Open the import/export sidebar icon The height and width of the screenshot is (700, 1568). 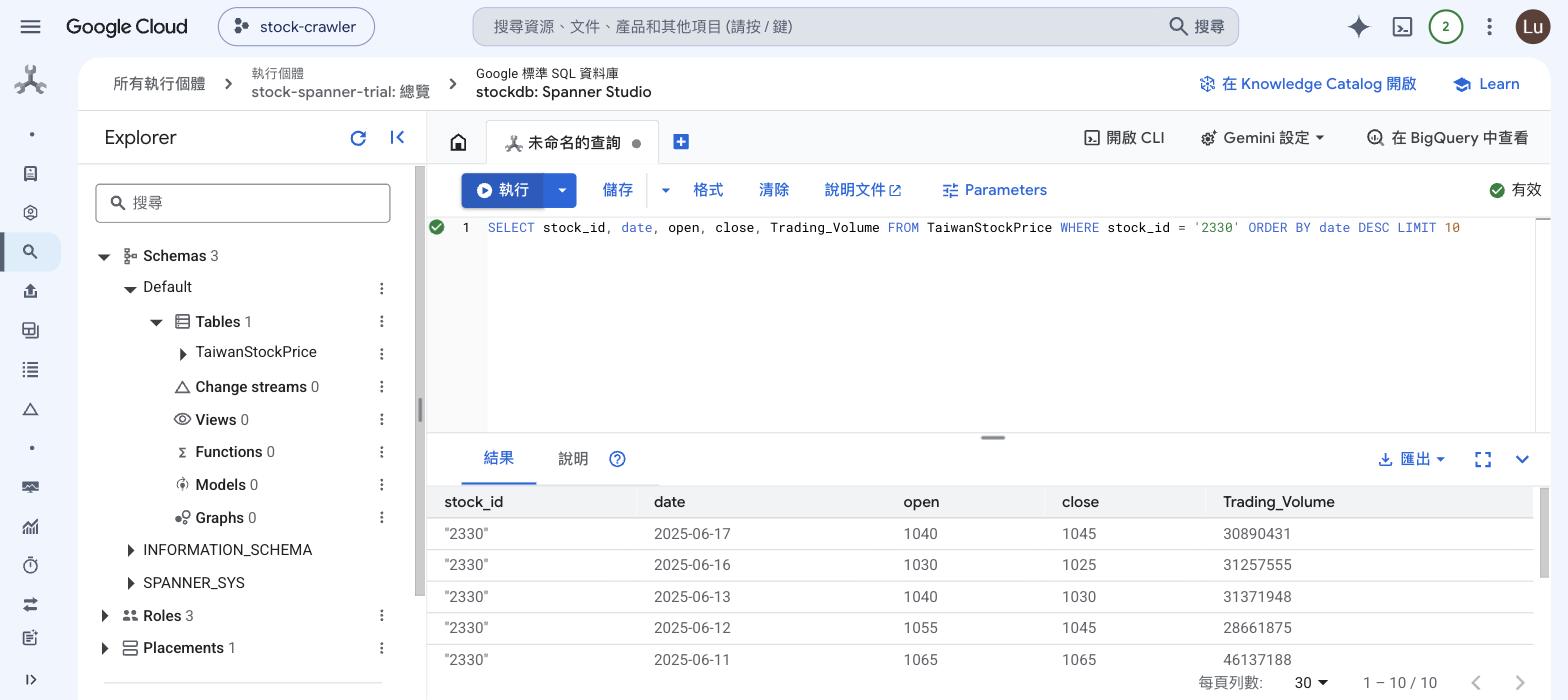30,291
